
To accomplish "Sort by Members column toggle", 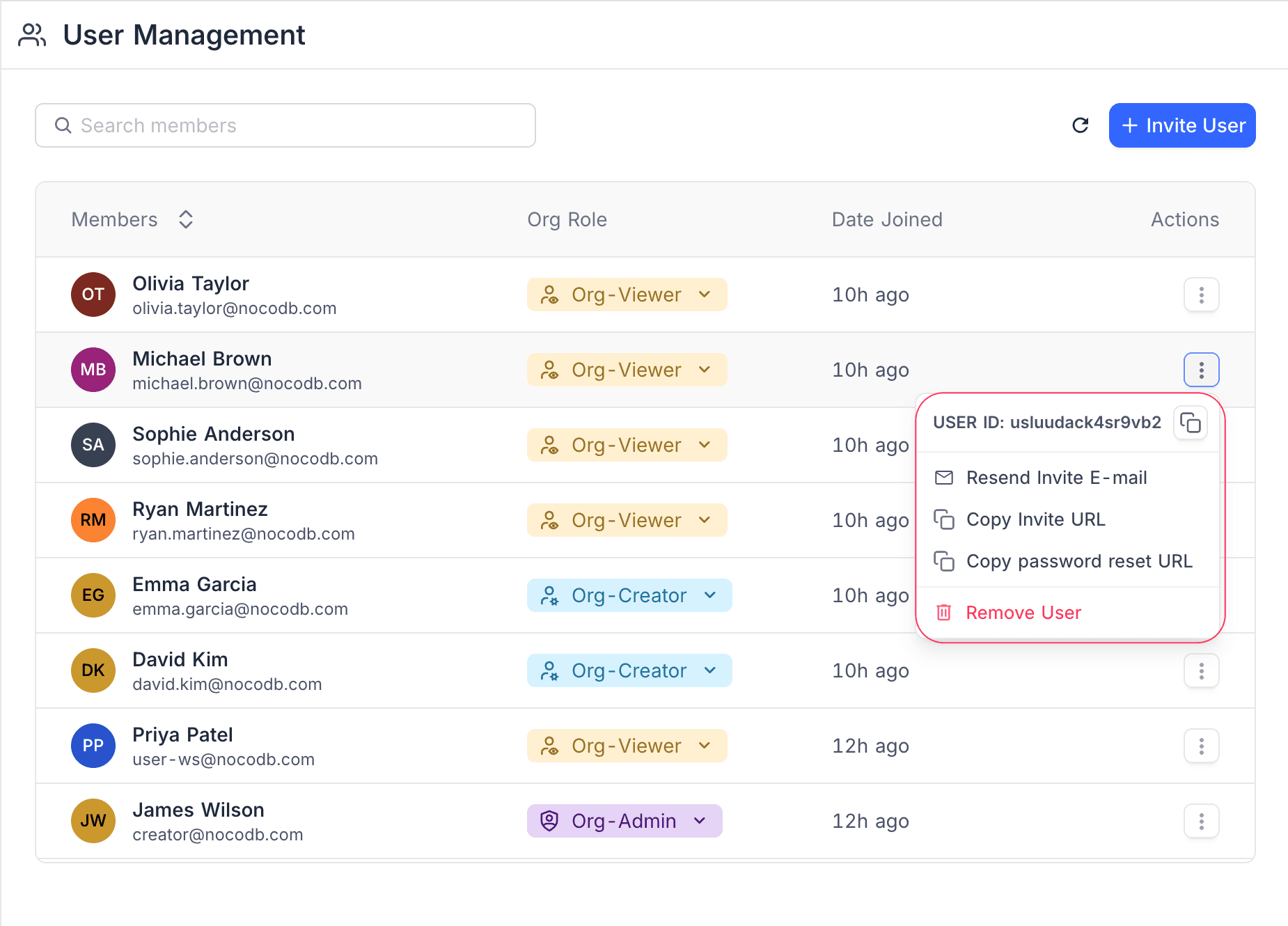I will [185, 219].
